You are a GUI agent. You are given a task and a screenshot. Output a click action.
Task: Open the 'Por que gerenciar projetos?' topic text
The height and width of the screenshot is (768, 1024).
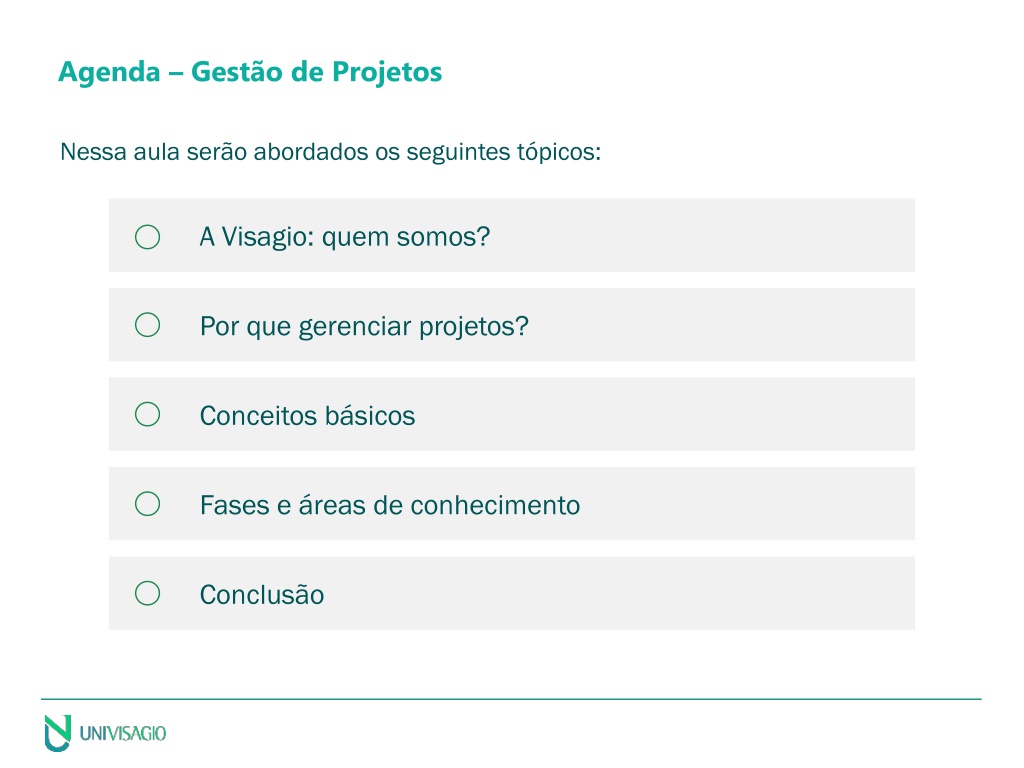364,327
